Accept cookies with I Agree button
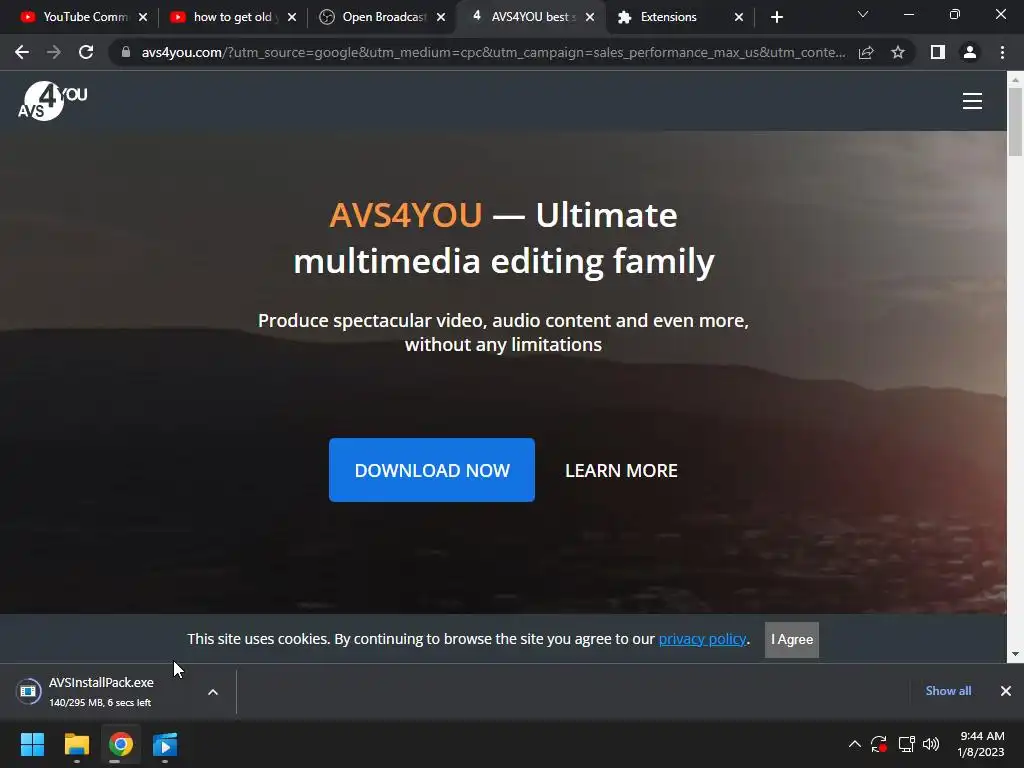 click(792, 639)
